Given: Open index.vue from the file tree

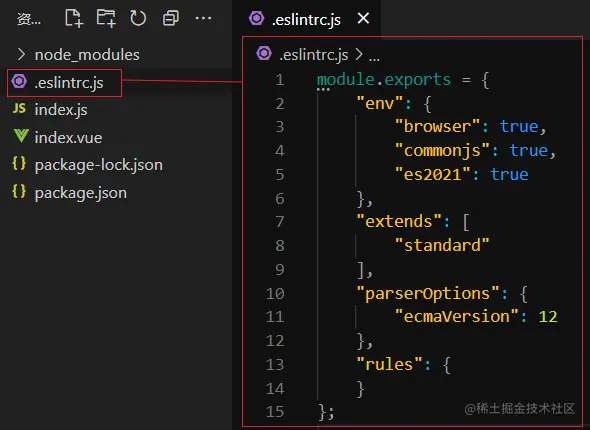Looking at the screenshot, I should pos(68,137).
